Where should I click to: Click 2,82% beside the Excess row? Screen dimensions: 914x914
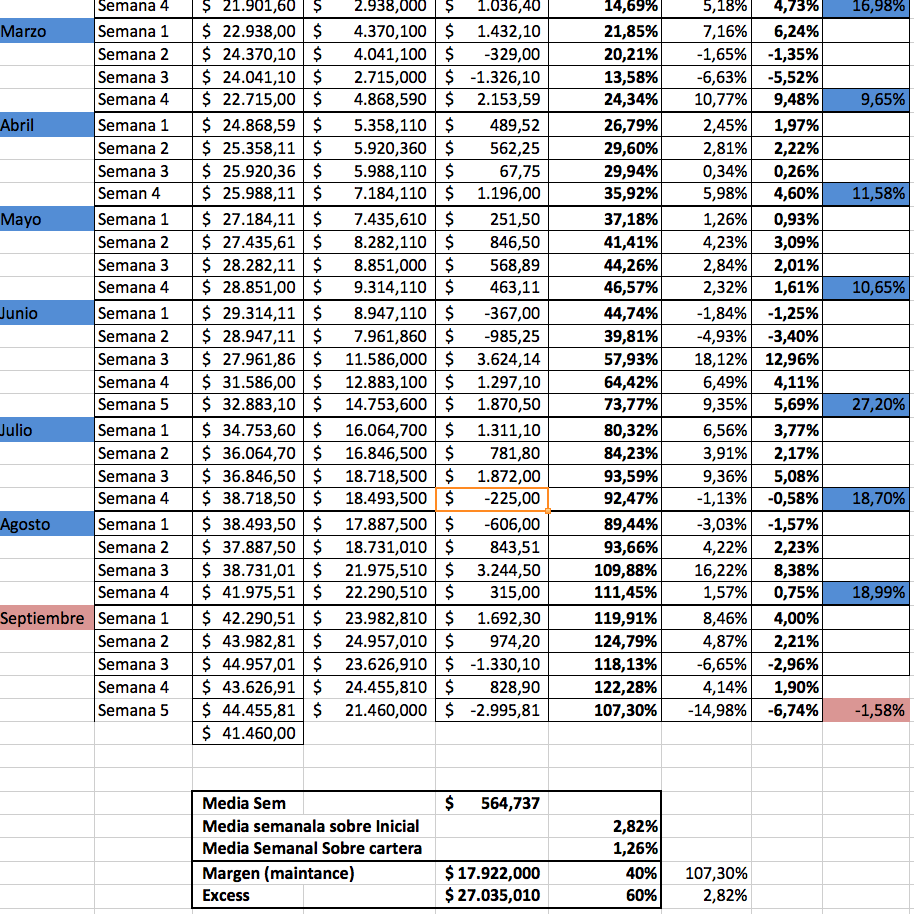(706, 895)
